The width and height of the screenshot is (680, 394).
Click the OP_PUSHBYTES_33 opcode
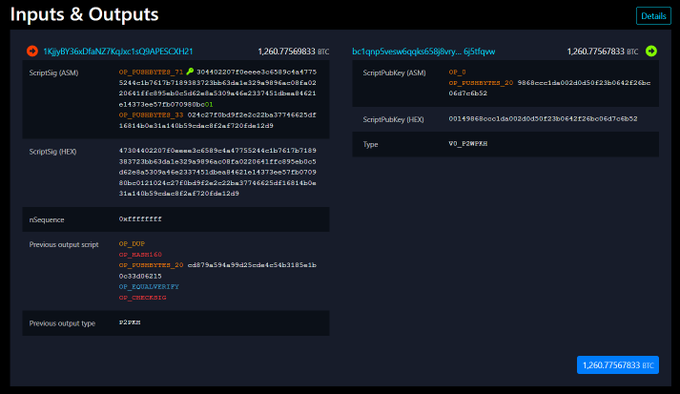pyautogui.click(x=151, y=115)
